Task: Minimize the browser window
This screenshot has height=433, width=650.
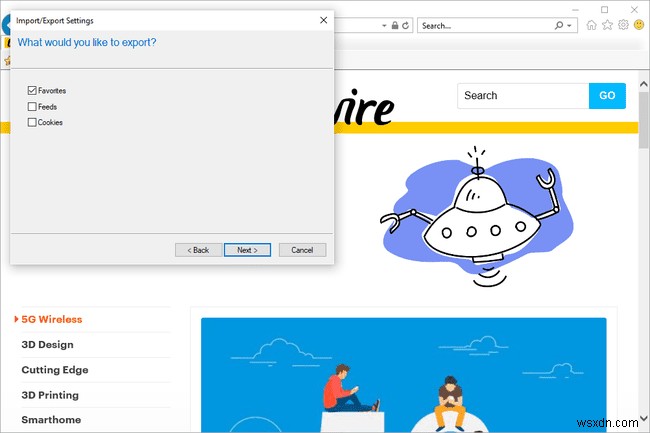Action: (x=575, y=10)
